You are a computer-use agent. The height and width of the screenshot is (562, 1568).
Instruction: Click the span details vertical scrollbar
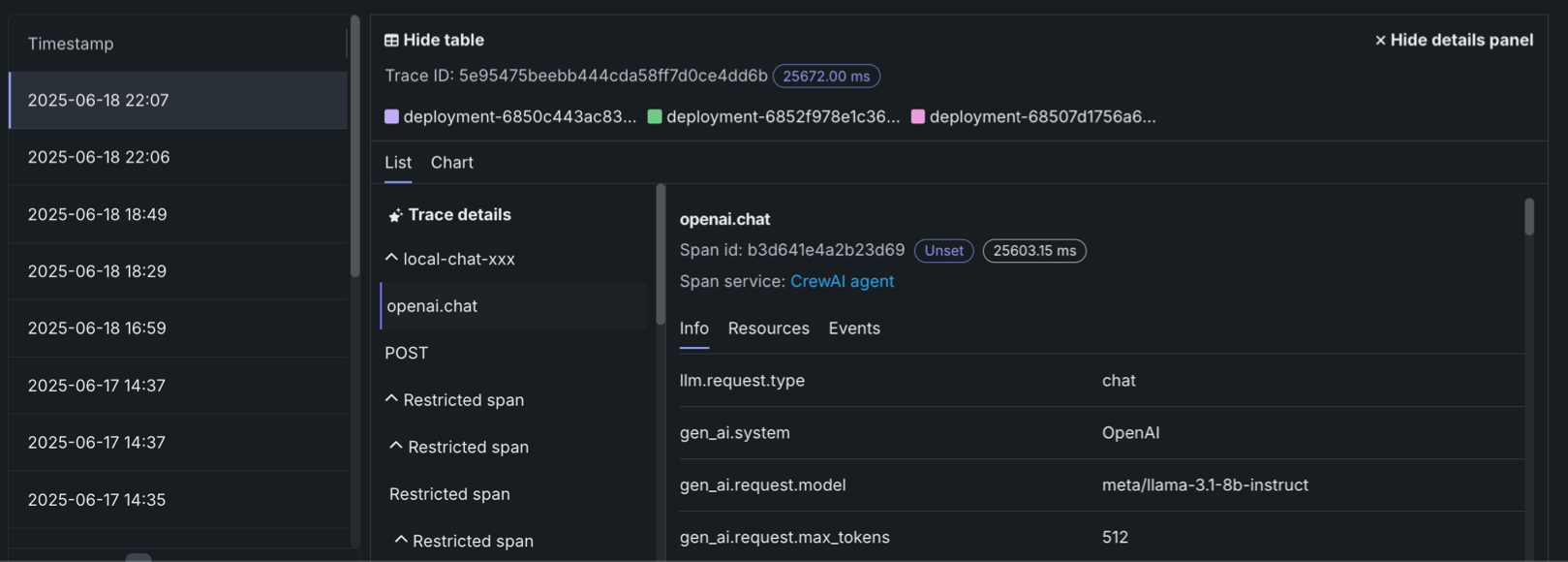click(x=1529, y=218)
